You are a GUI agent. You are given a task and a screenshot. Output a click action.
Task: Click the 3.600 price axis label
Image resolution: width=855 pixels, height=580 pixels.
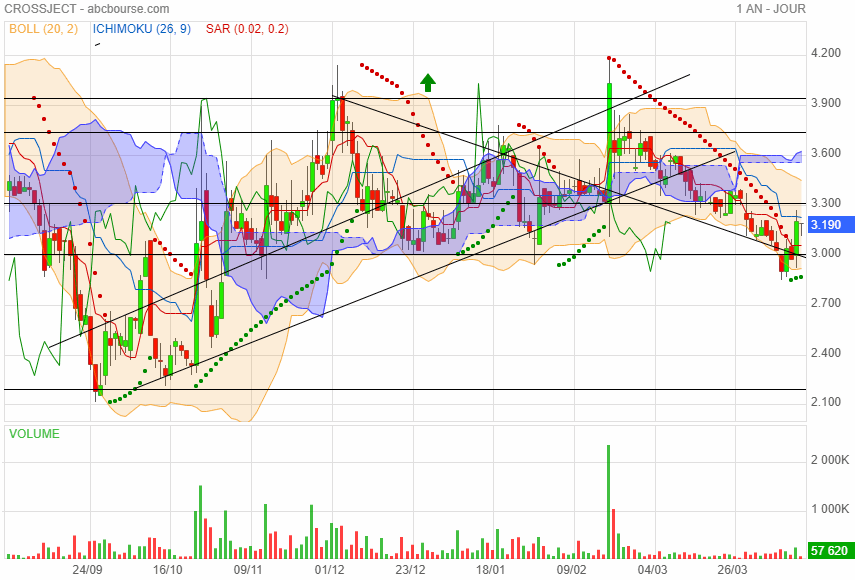[826, 153]
